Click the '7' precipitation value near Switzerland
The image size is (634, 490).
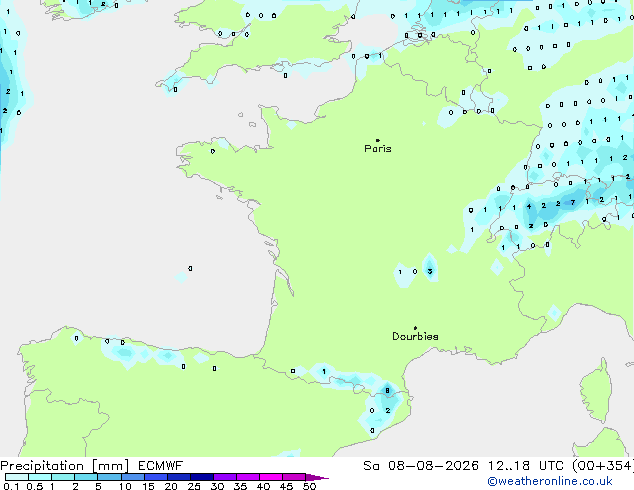click(573, 203)
